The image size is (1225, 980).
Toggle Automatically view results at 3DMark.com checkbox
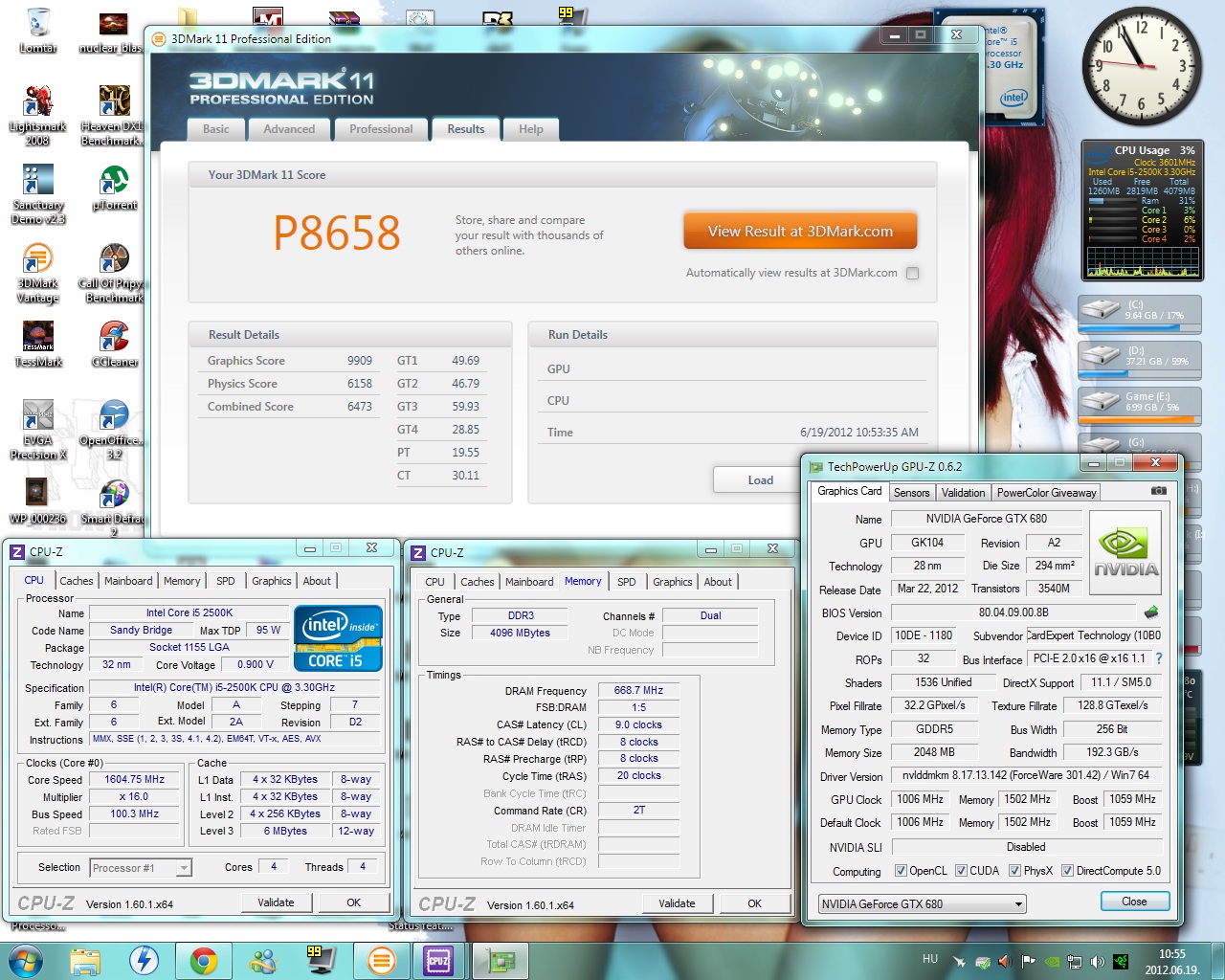click(x=913, y=274)
